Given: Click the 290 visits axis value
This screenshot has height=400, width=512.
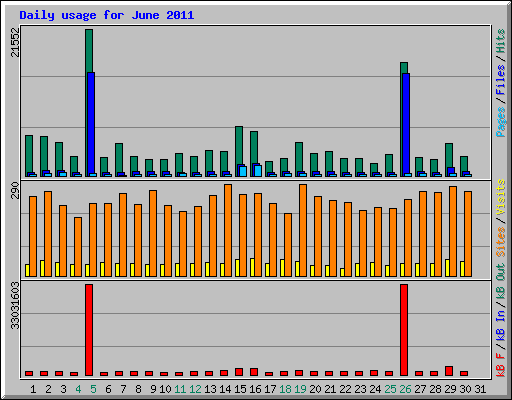Looking at the screenshot, I should coord(16,190).
